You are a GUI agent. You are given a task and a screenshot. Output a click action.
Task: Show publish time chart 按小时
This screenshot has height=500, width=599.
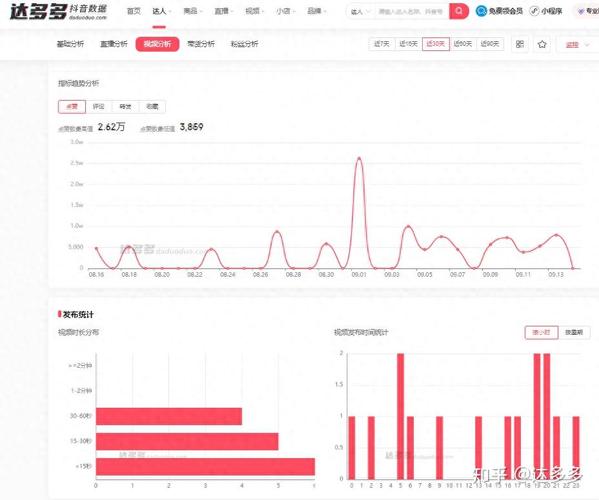pyautogui.click(x=541, y=332)
